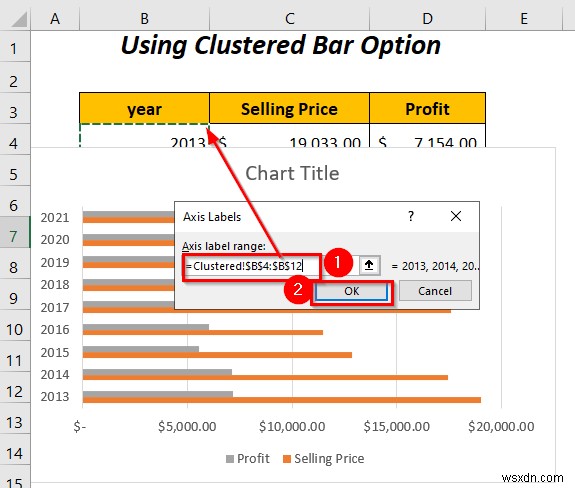Cancel the Axis Labels dialog
Viewport: 575px width, 488px height.
pyautogui.click(x=435, y=291)
